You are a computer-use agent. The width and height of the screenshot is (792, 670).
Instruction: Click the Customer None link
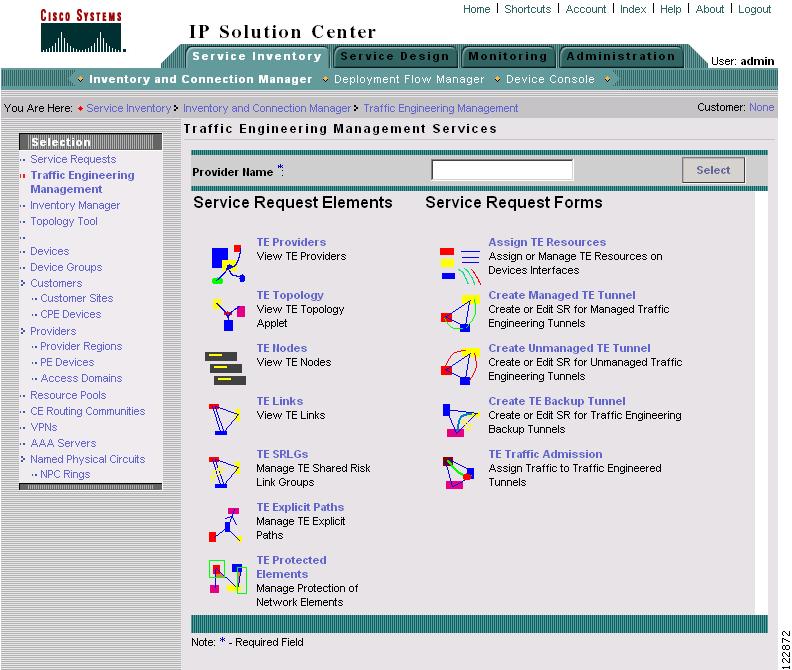tap(761, 107)
